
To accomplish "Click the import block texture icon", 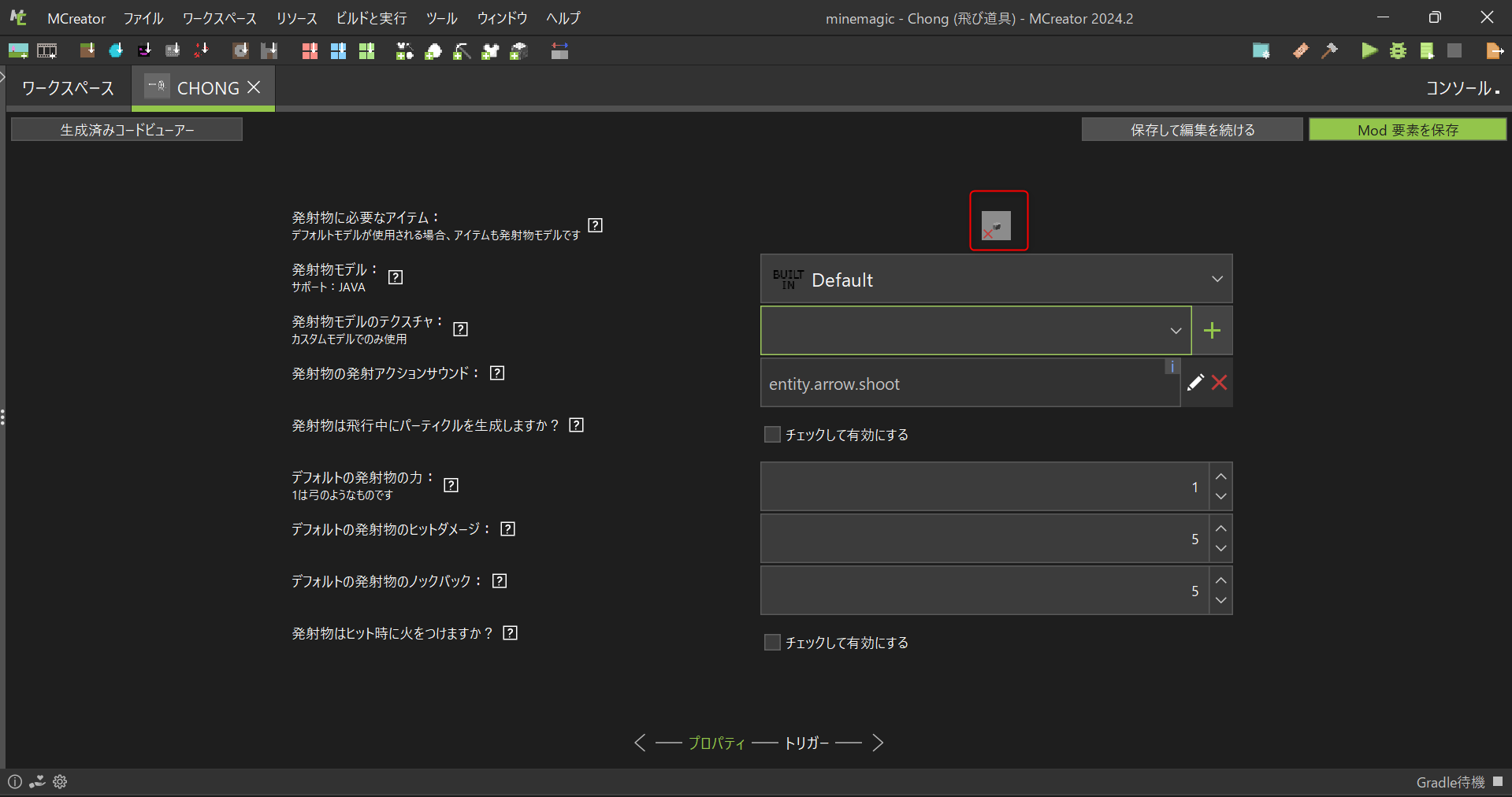I will tap(87, 51).
